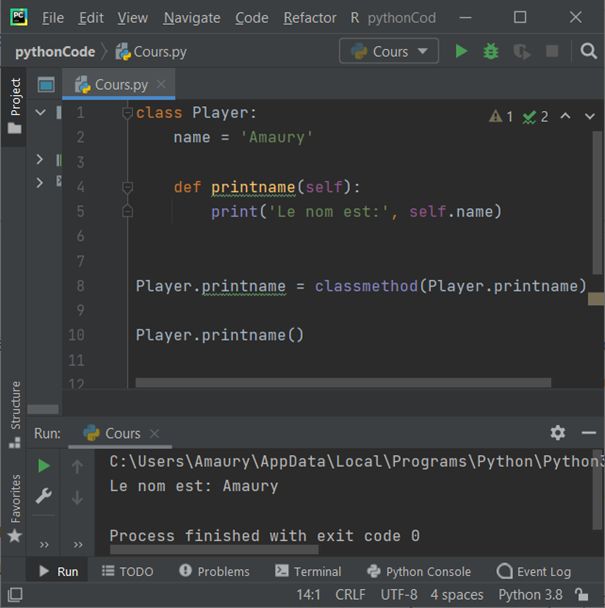Open the Refactor menu
Image resolution: width=605 pixels, height=608 pixels.
310,18
